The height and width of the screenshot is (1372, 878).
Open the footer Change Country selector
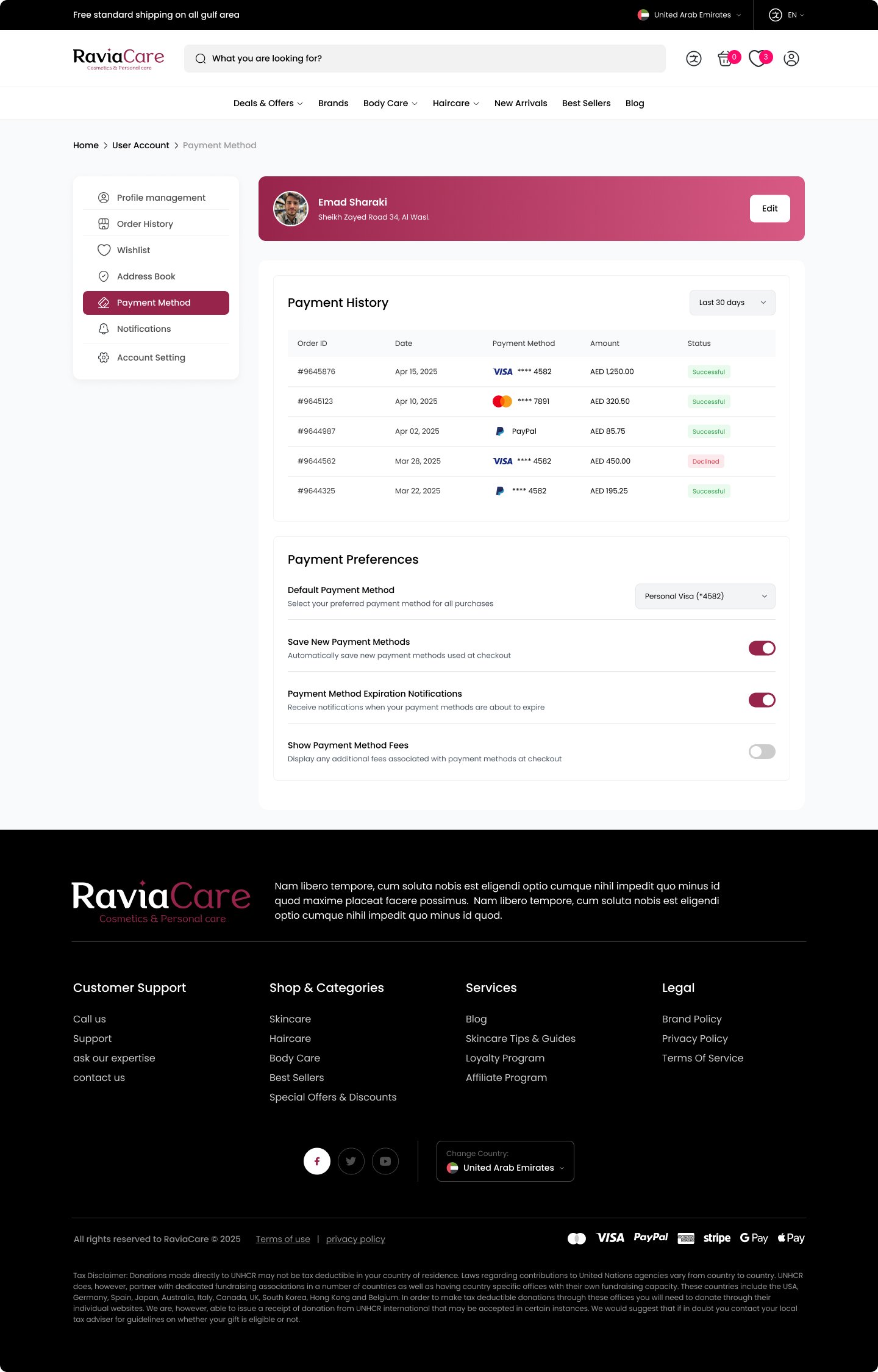pyautogui.click(x=505, y=1162)
